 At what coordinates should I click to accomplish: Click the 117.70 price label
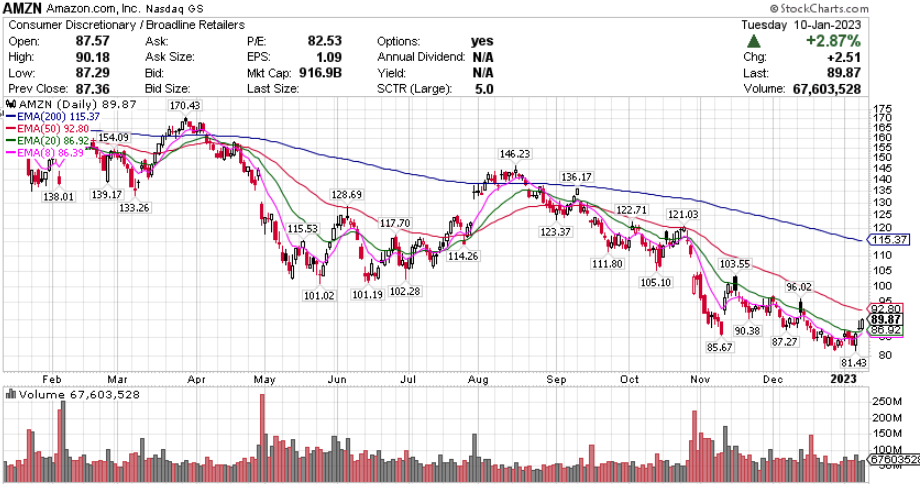click(x=395, y=223)
